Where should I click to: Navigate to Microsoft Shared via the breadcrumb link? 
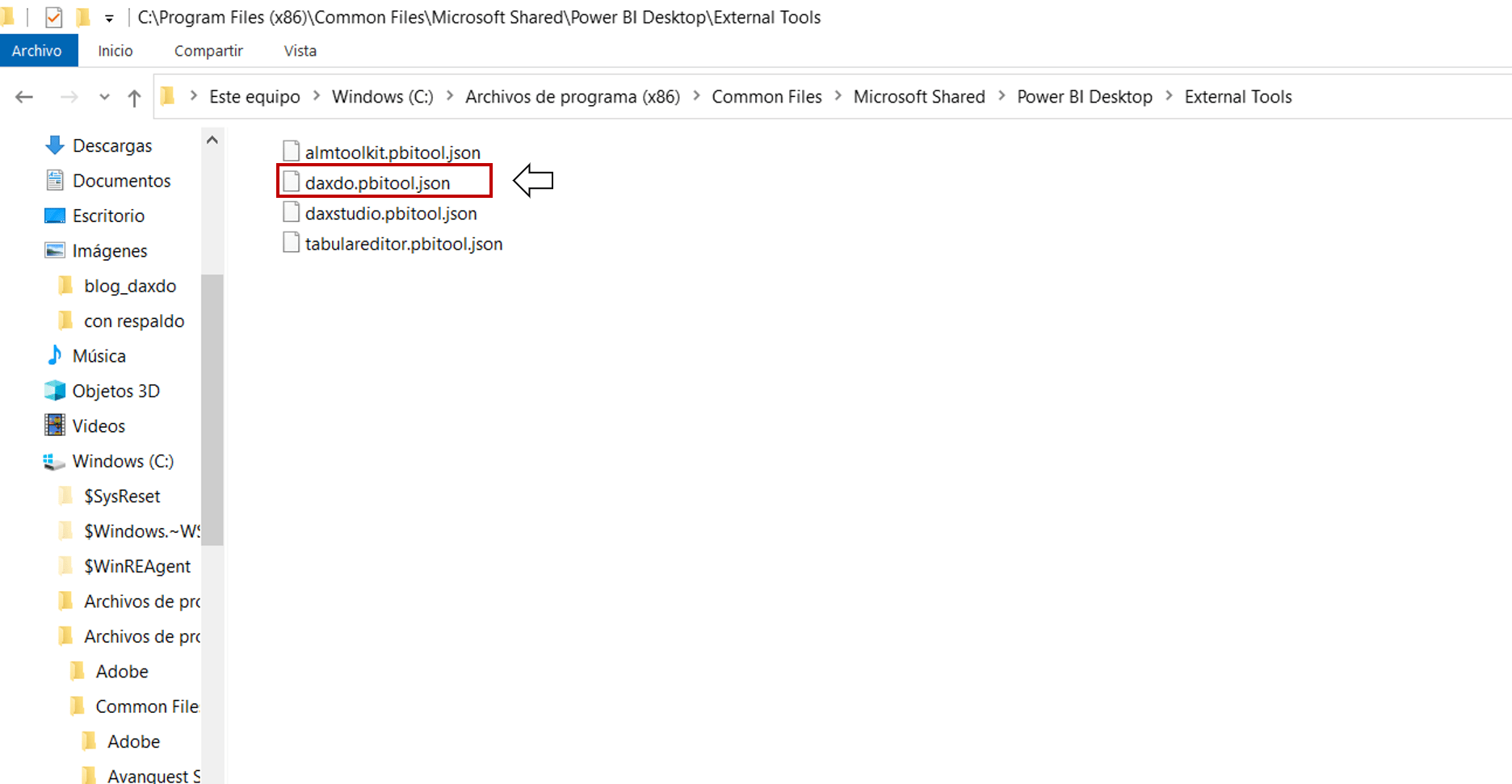[919, 96]
